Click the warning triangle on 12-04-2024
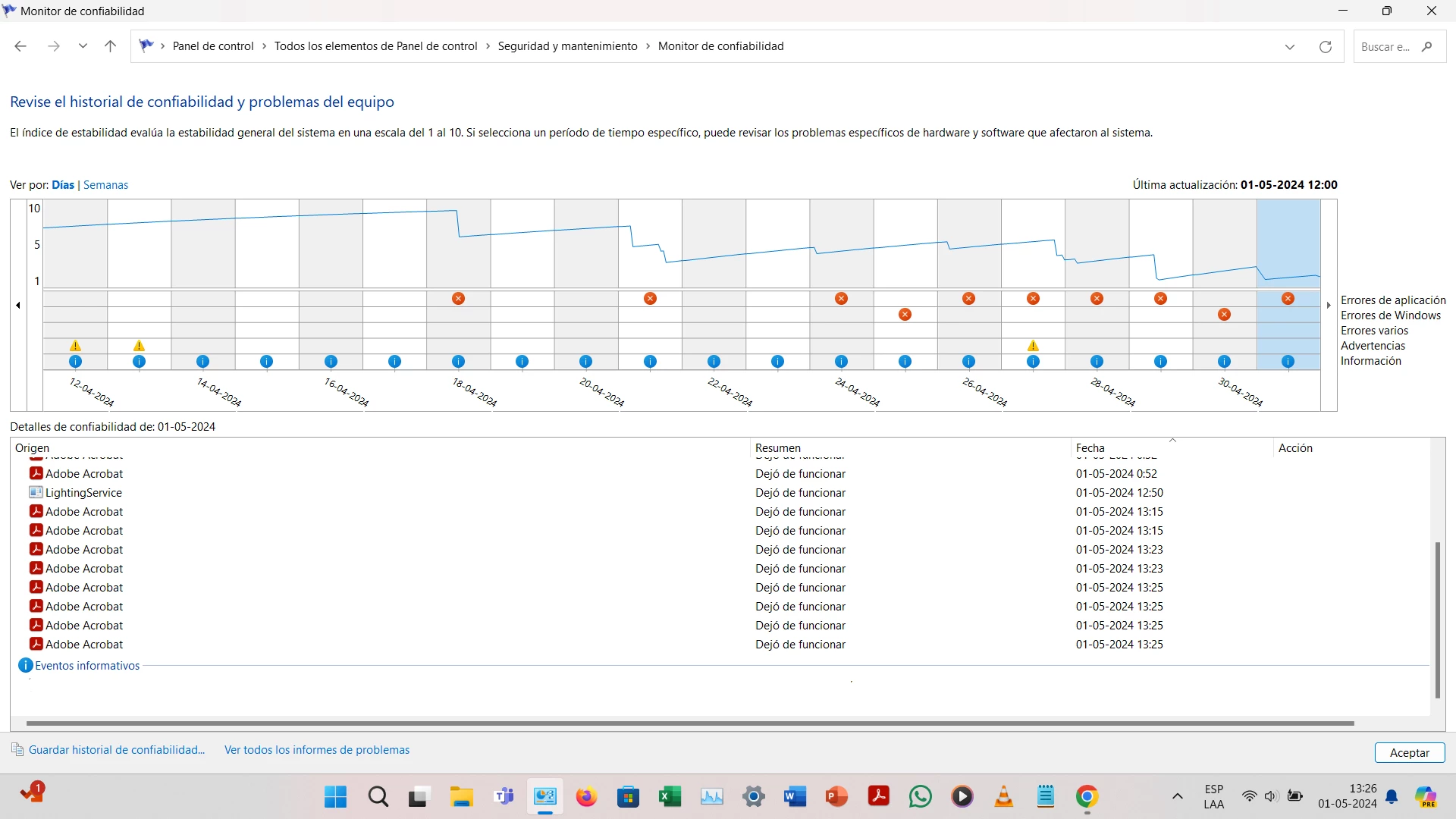 pos(75,346)
